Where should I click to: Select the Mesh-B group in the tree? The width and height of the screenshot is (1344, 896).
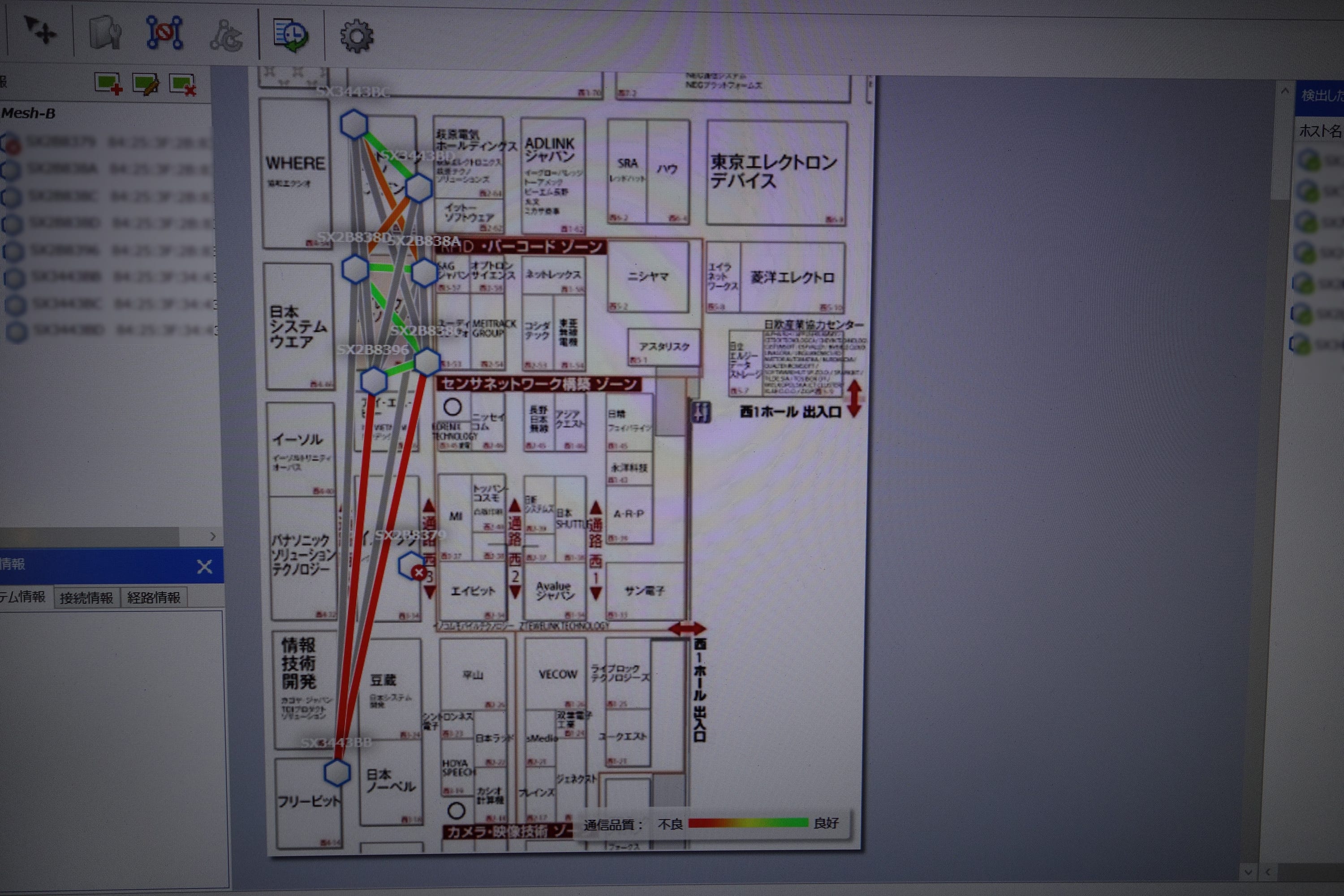(29, 113)
